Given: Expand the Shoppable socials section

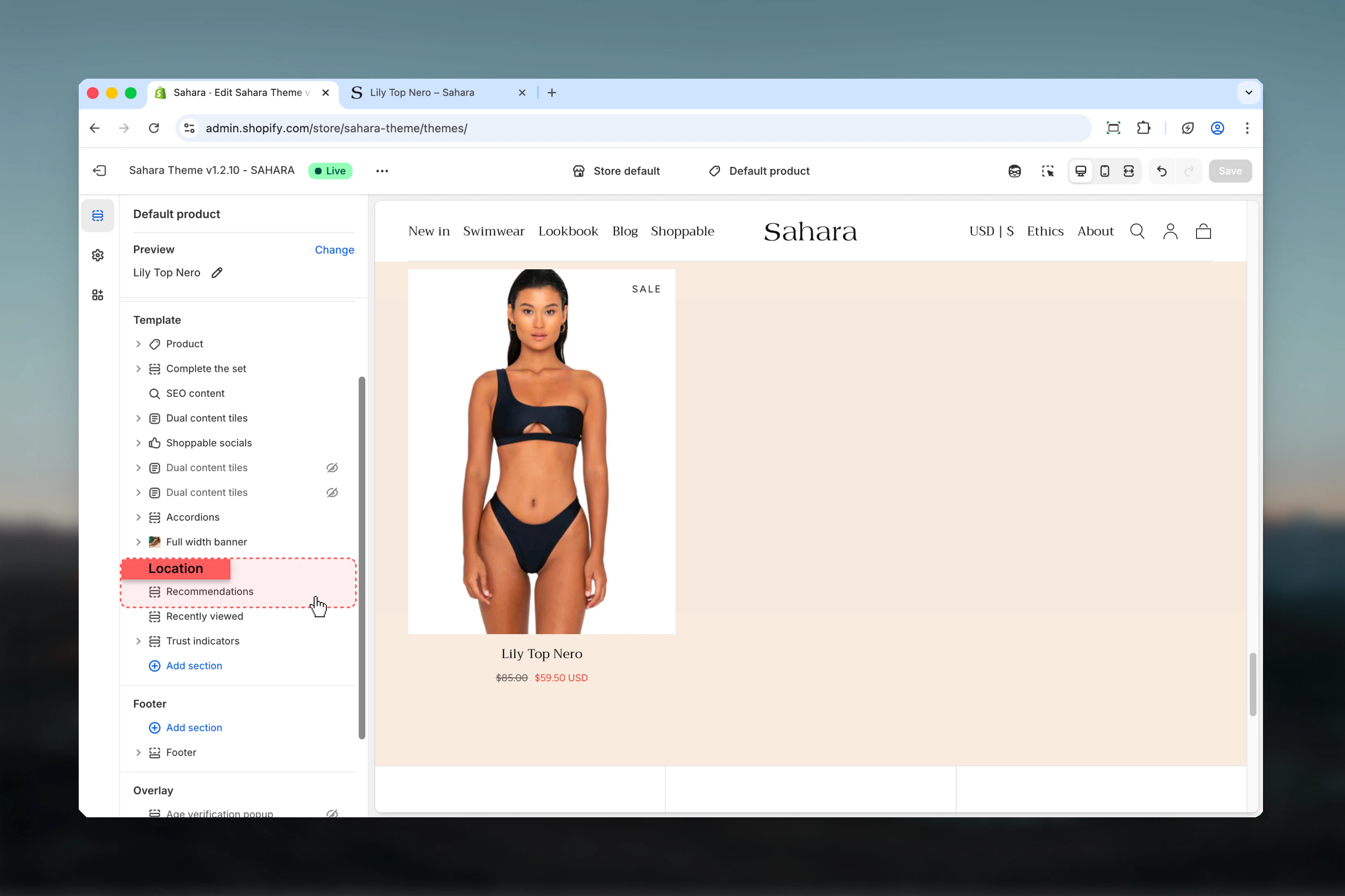Looking at the screenshot, I should tap(138, 443).
